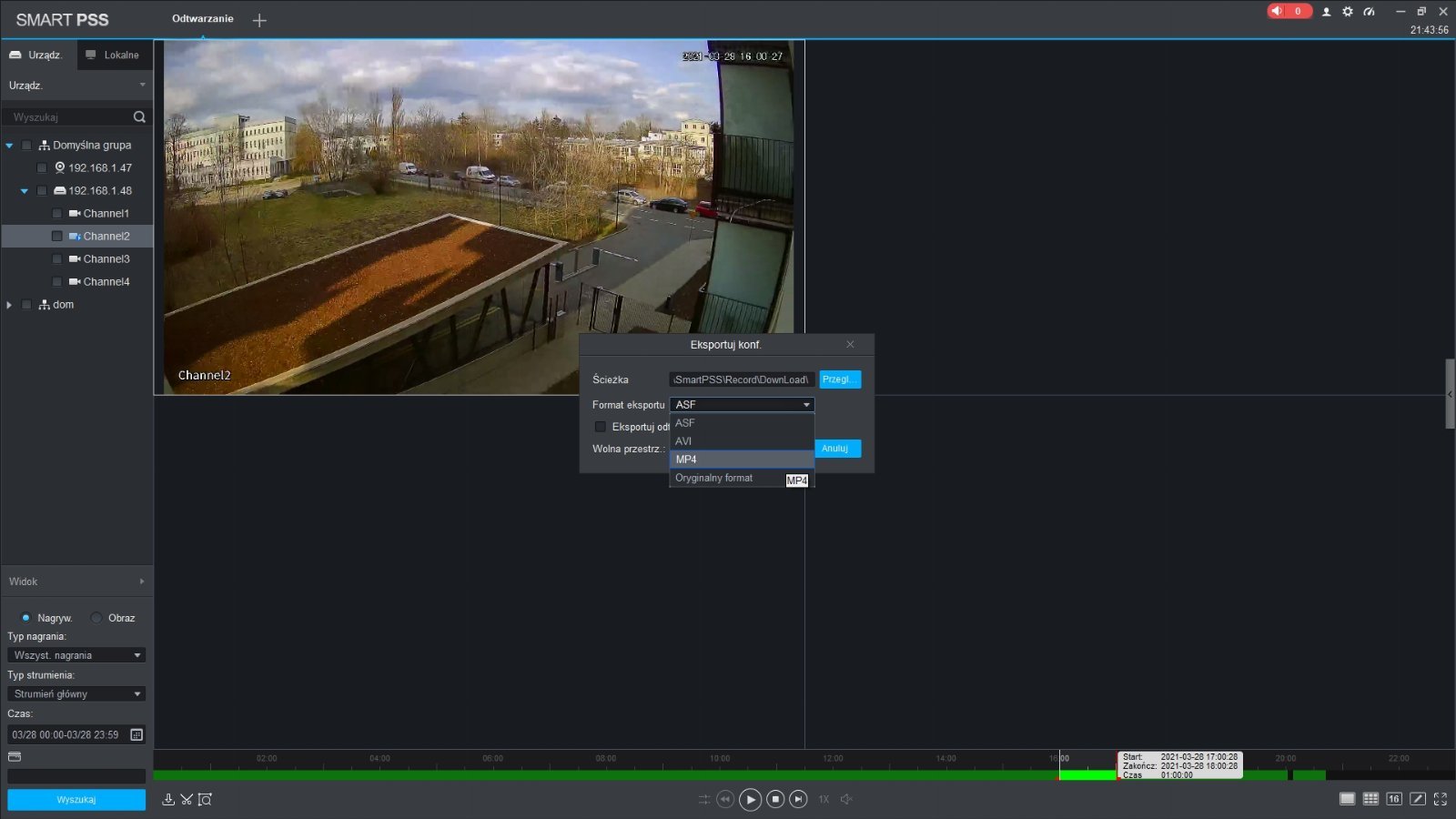Check the dom group checkbox
Screen dimensions: 1456x819
point(27,304)
